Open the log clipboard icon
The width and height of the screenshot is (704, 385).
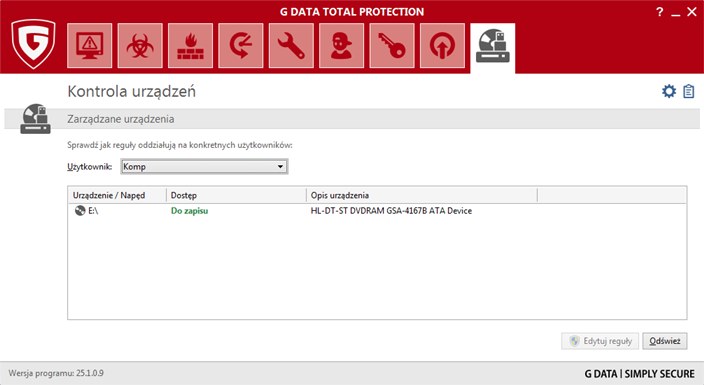(x=689, y=91)
